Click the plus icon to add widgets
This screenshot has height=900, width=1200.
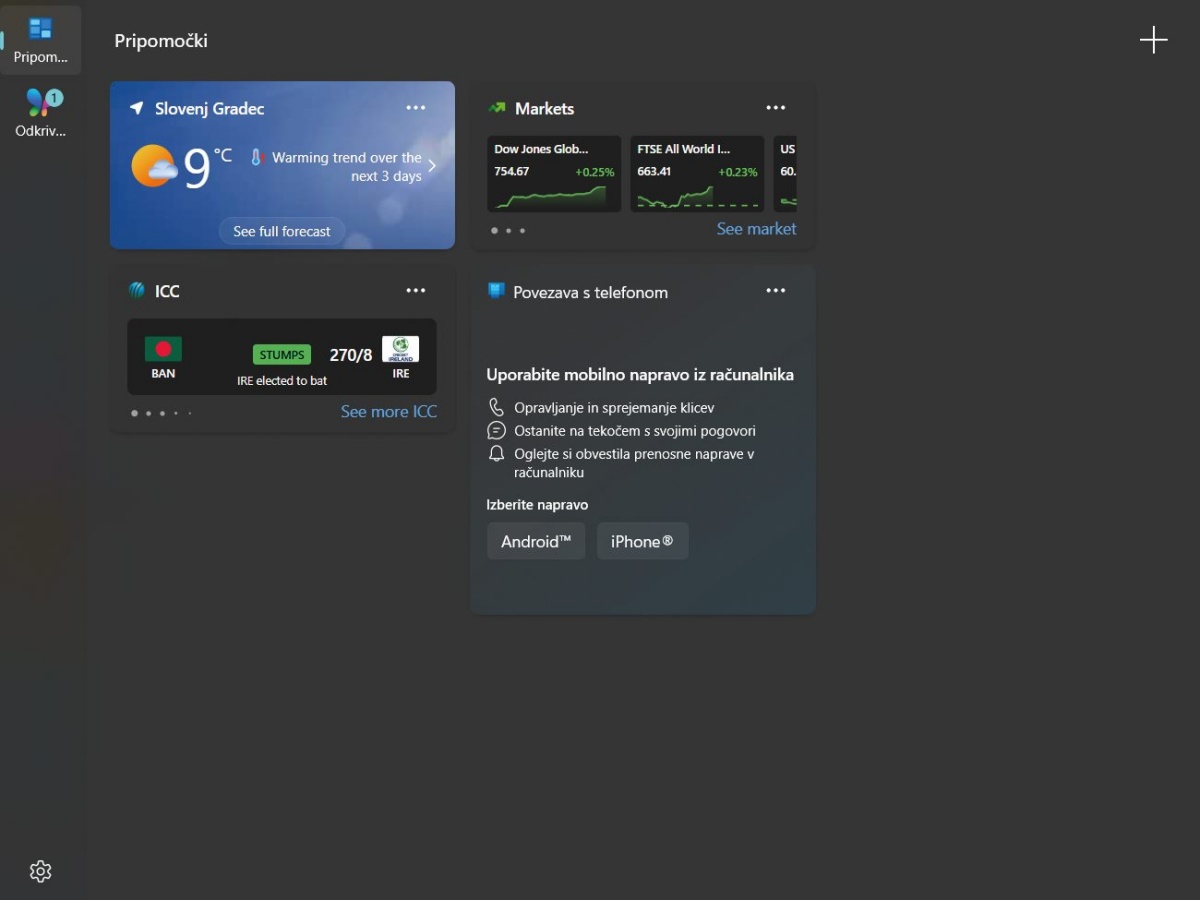click(x=1153, y=40)
